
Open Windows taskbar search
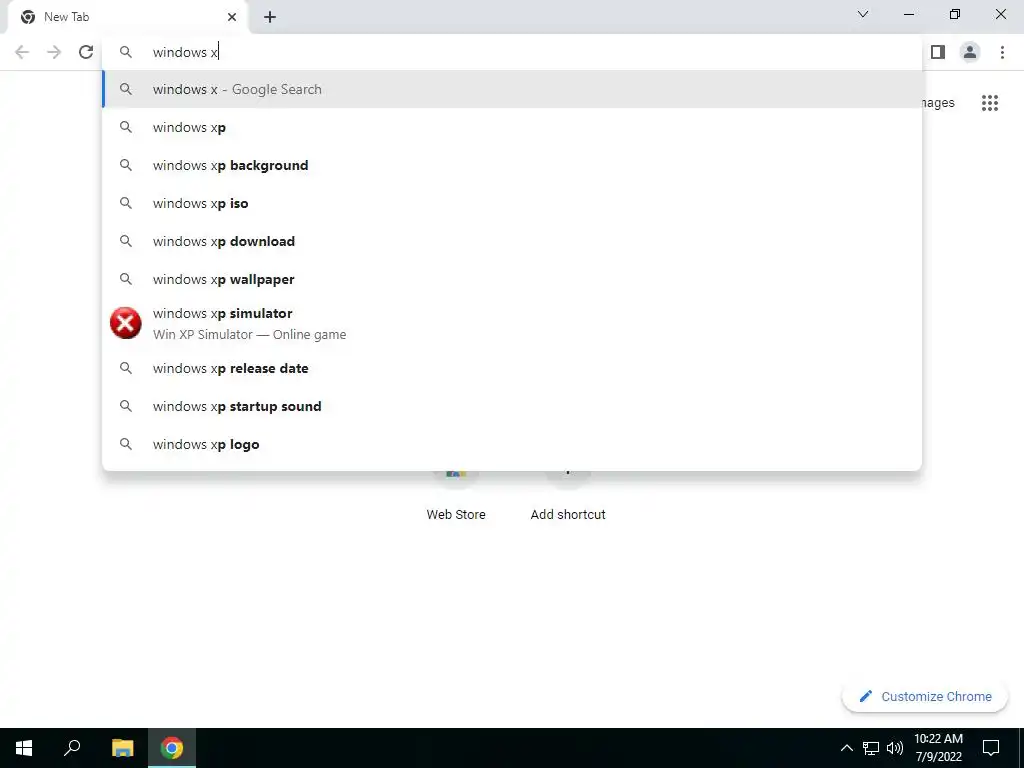pos(72,748)
